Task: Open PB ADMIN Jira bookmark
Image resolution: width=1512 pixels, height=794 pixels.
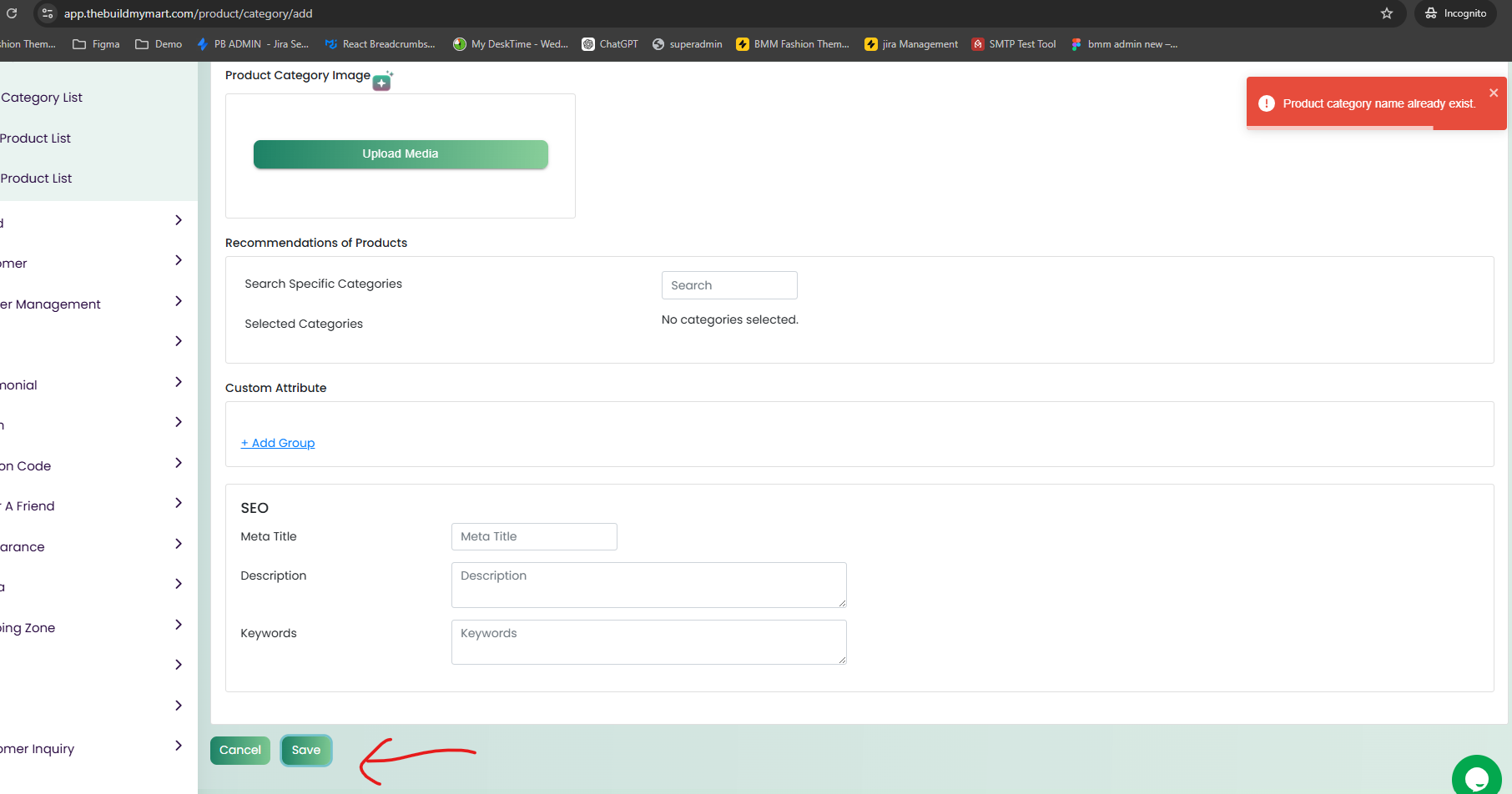Action: (x=253, y=44)
